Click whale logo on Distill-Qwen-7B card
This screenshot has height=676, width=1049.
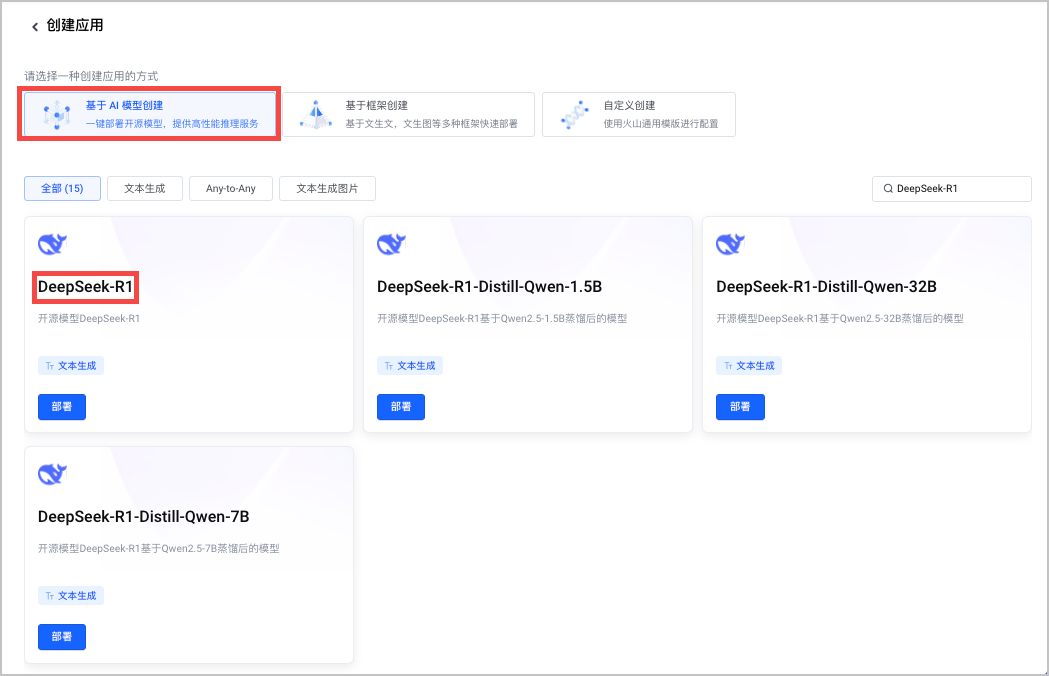[52, 475]
